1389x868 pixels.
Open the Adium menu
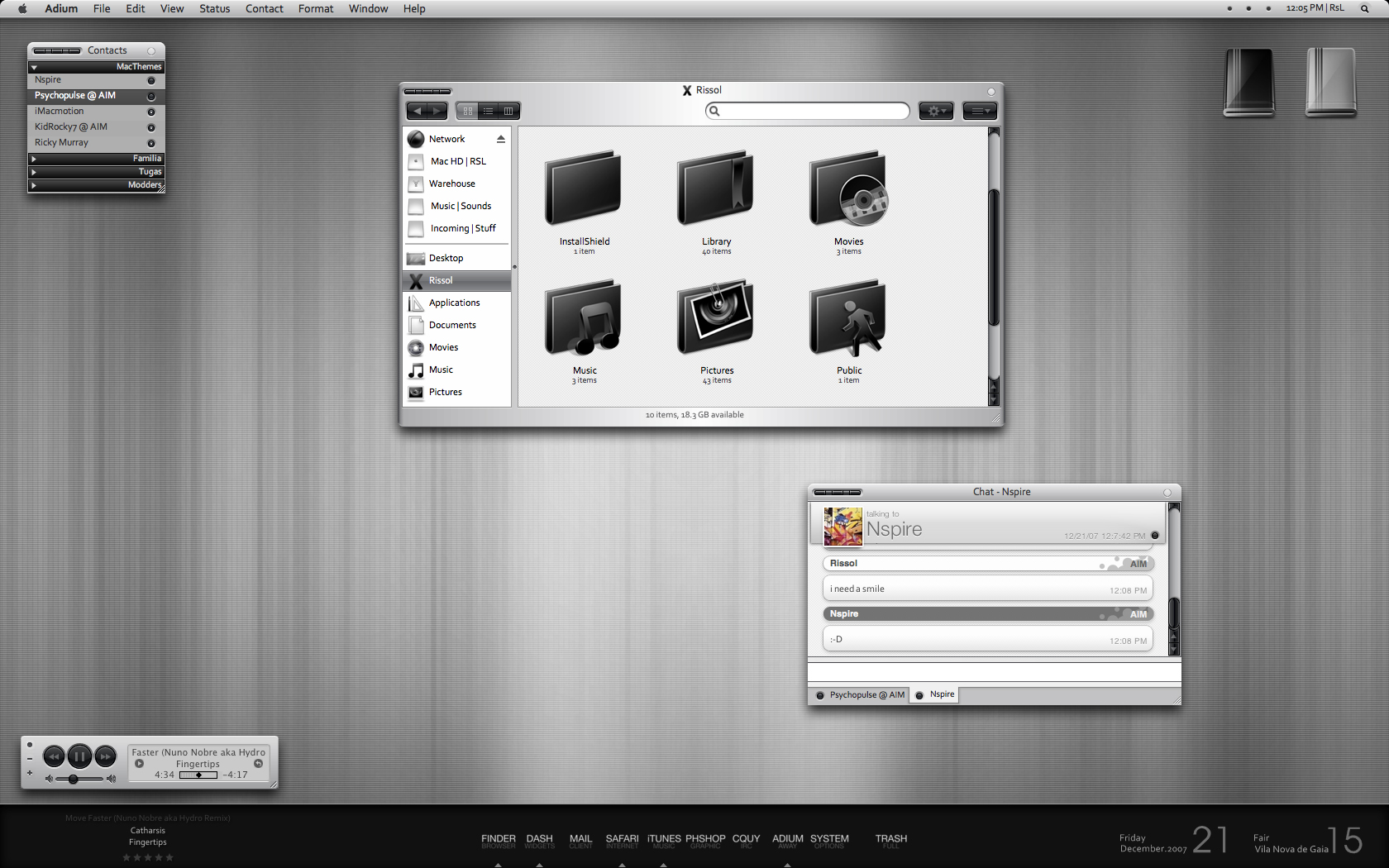click(61, 8)
